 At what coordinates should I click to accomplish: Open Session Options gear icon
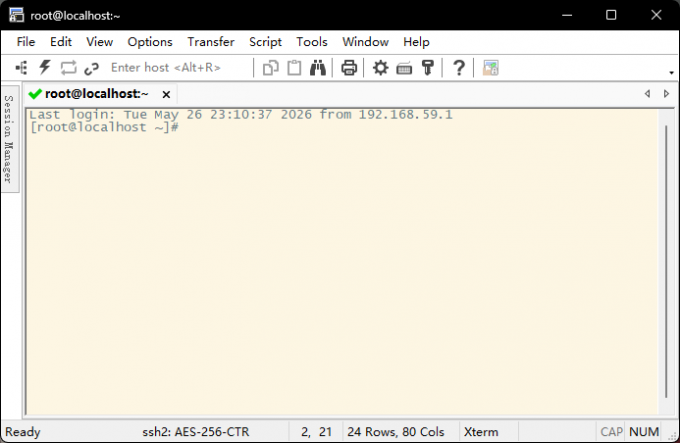pos(381,68)
